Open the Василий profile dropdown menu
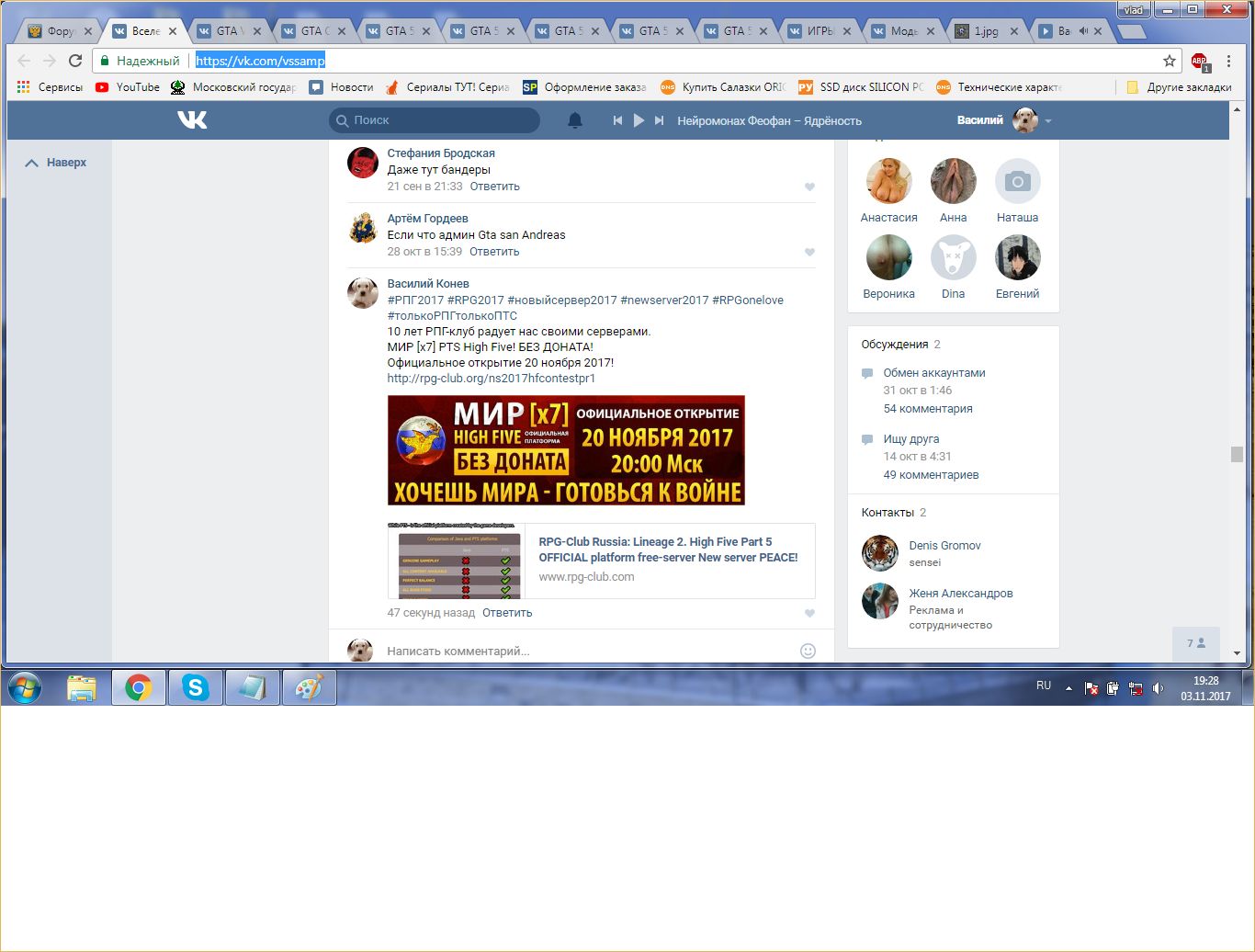The width and height of the screenshot is (1255, 952). point(1003,120)
